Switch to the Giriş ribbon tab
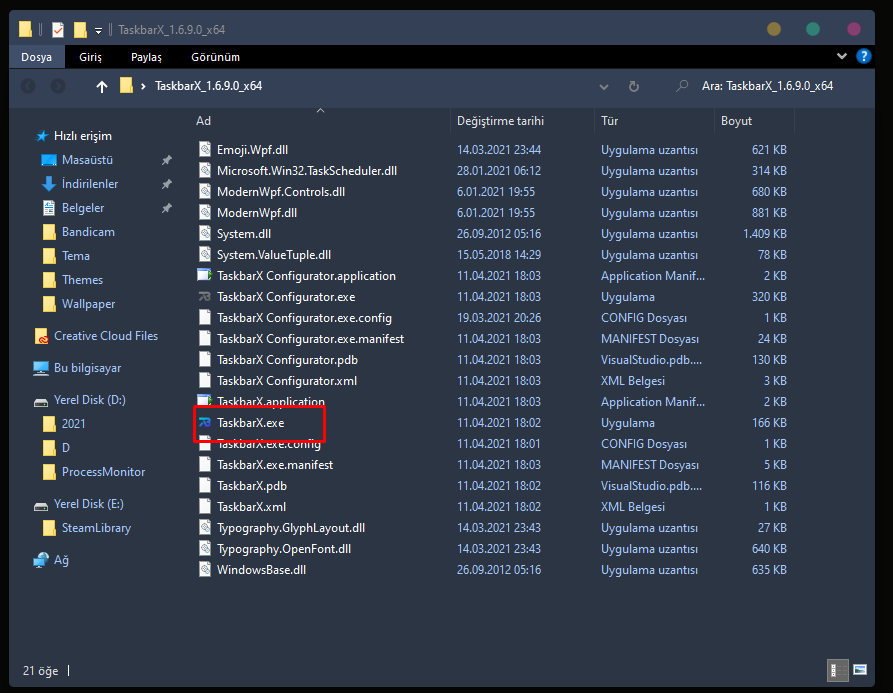The image size is (893, 693). pos(91,57)
